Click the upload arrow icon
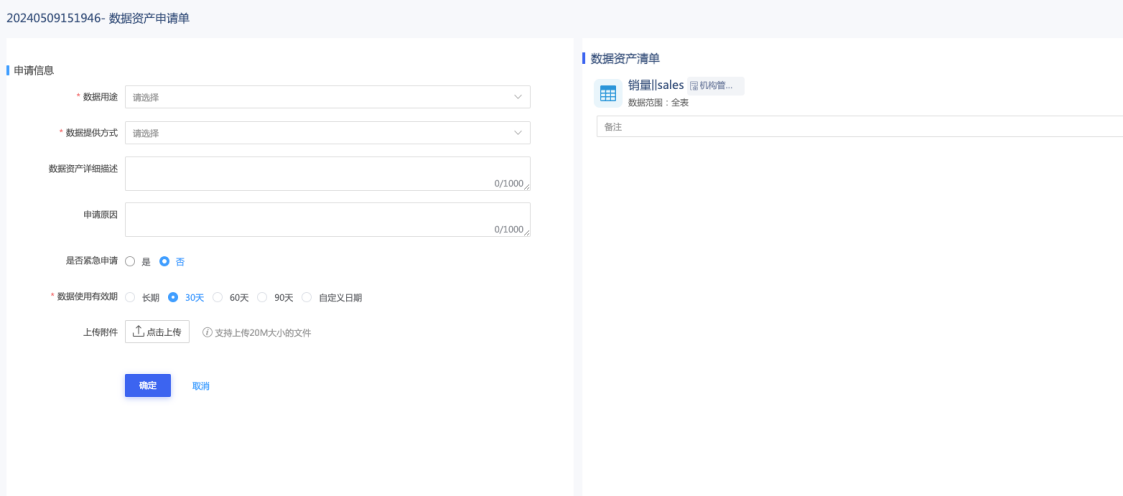Viewport: 1123px width, 496px height. point(139,332)
